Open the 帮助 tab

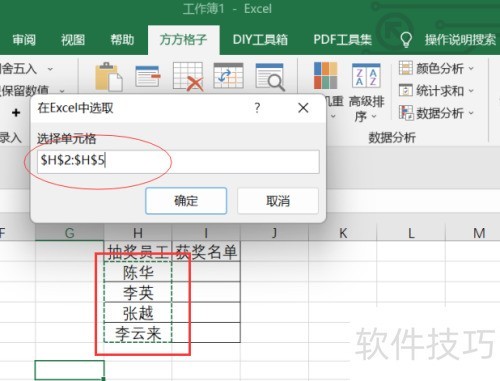[122, 40]
